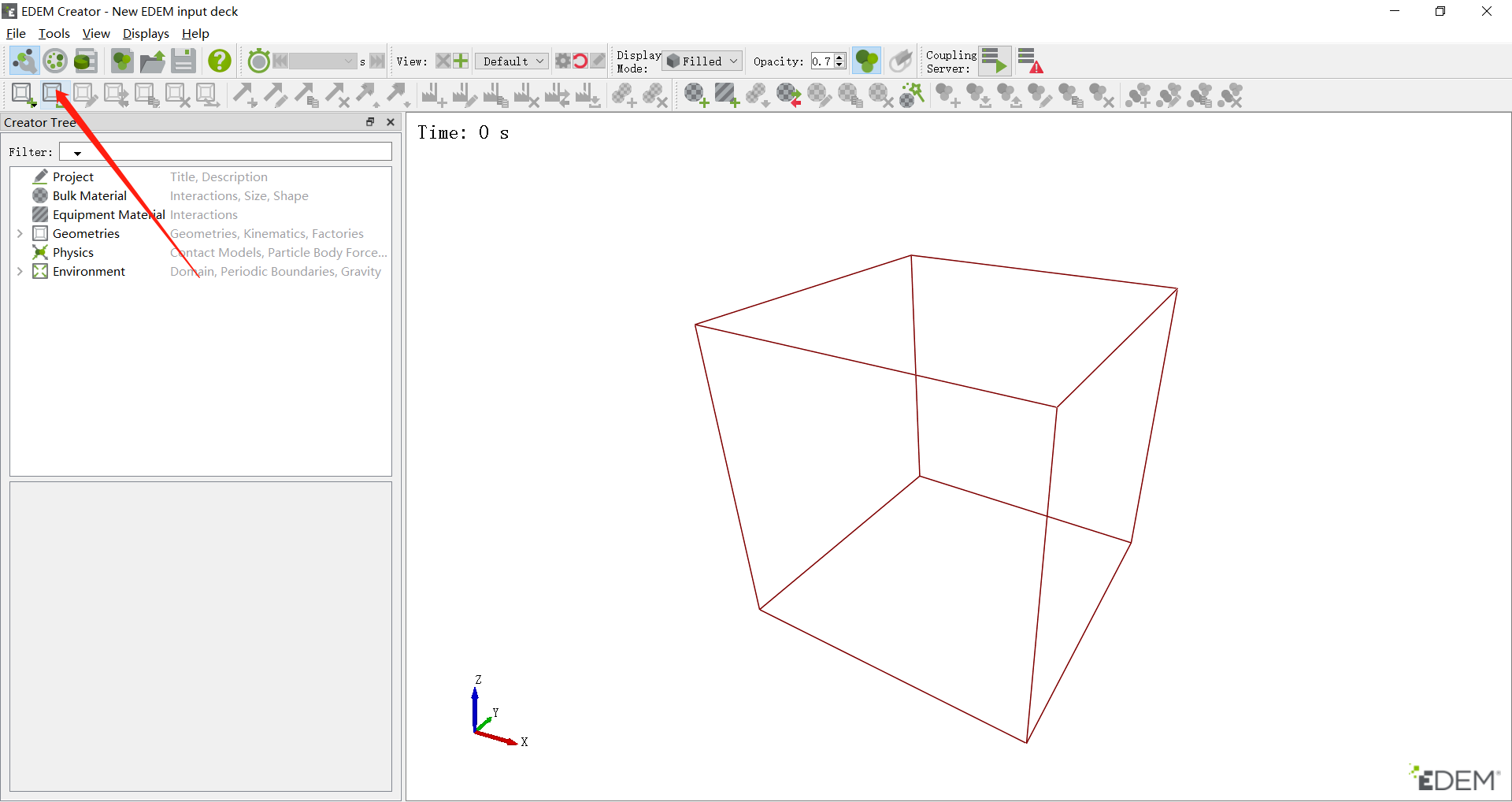Switch to the Simulator mode icon
Image resolution: width=1512 pixels, height=802 pixels.
coord(55,61)
